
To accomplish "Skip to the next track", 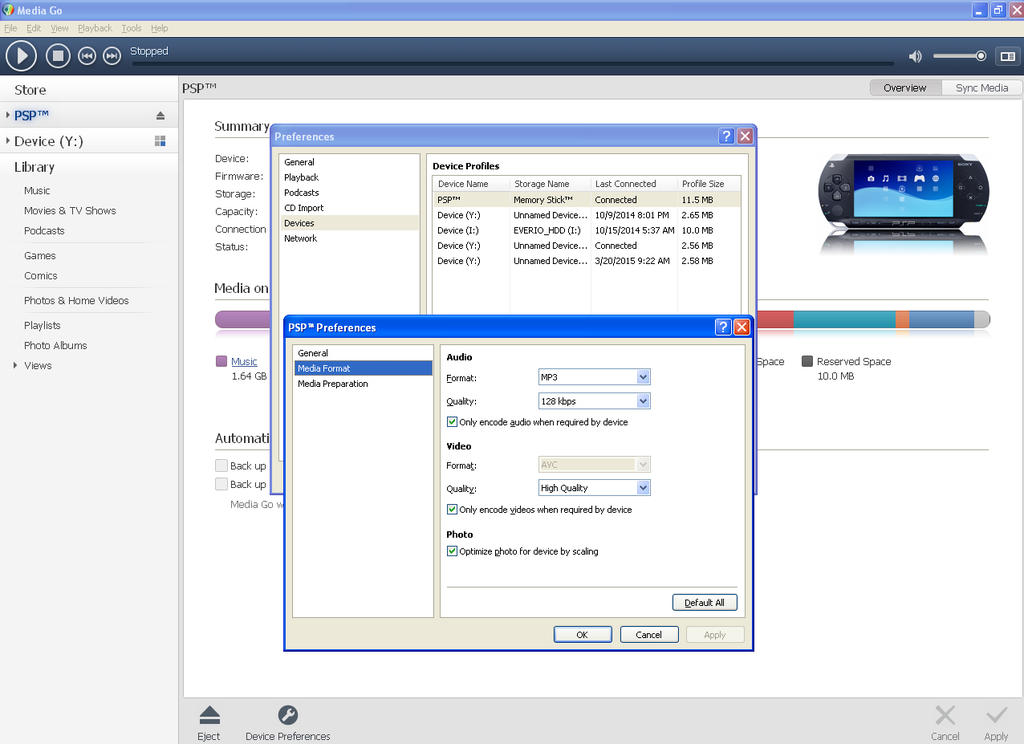I will tap(112, 56).
